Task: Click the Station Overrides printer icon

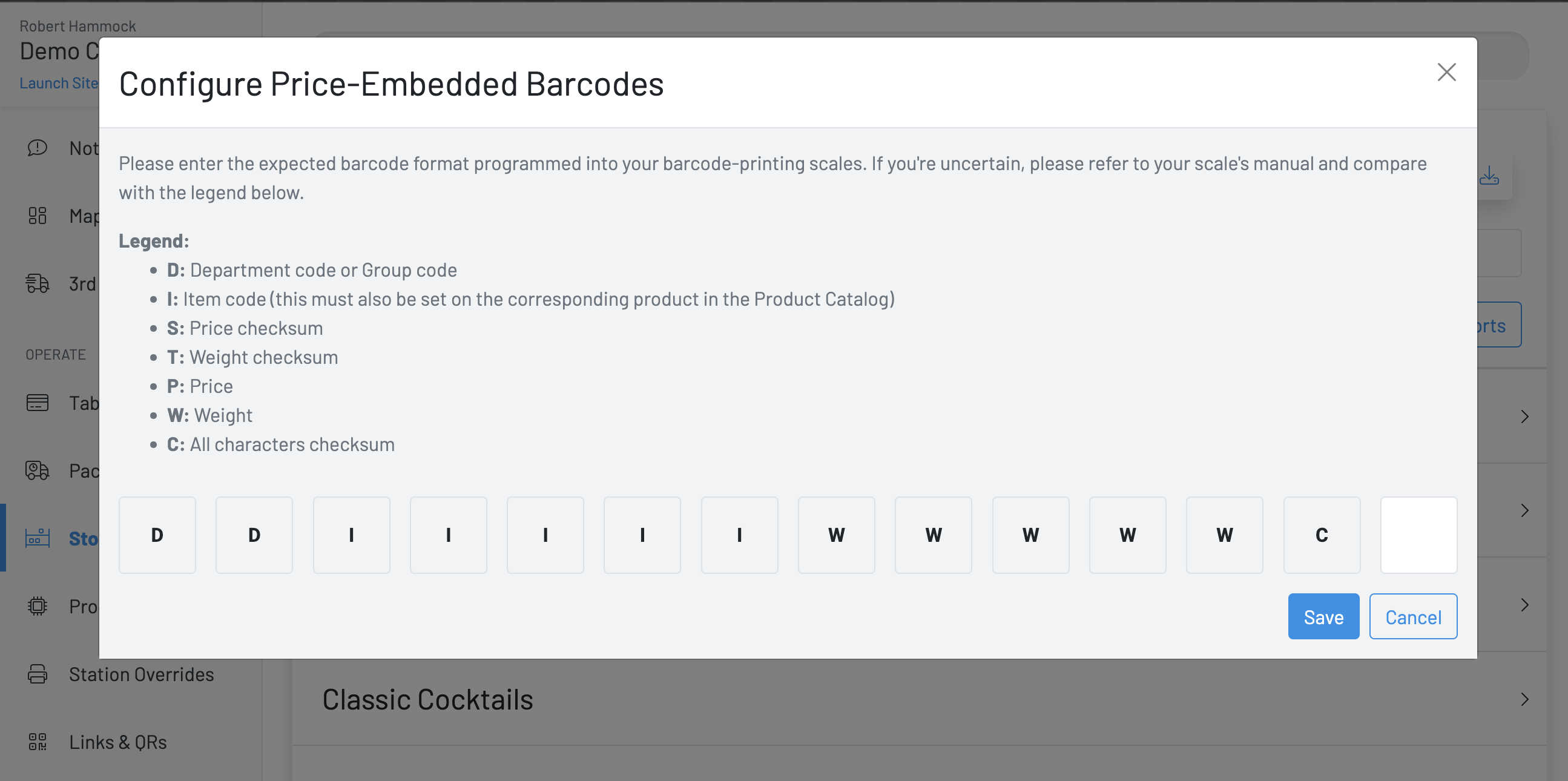Action: point(37,674)
